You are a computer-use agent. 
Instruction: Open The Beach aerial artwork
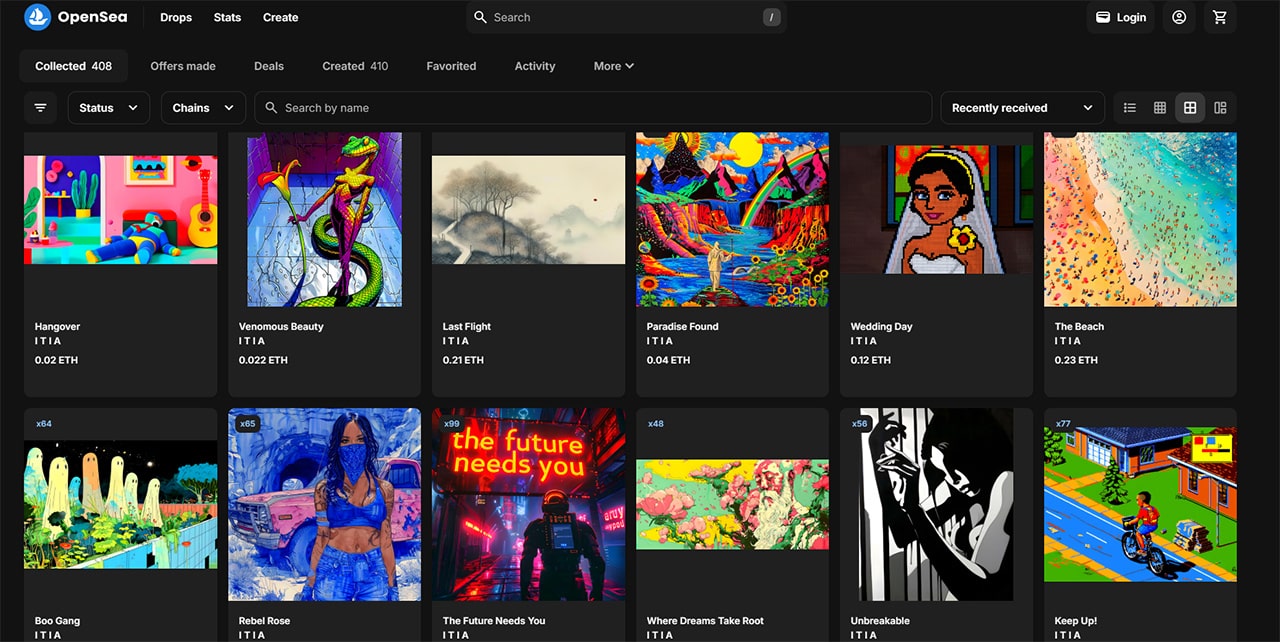click(x=1141, y=220)
